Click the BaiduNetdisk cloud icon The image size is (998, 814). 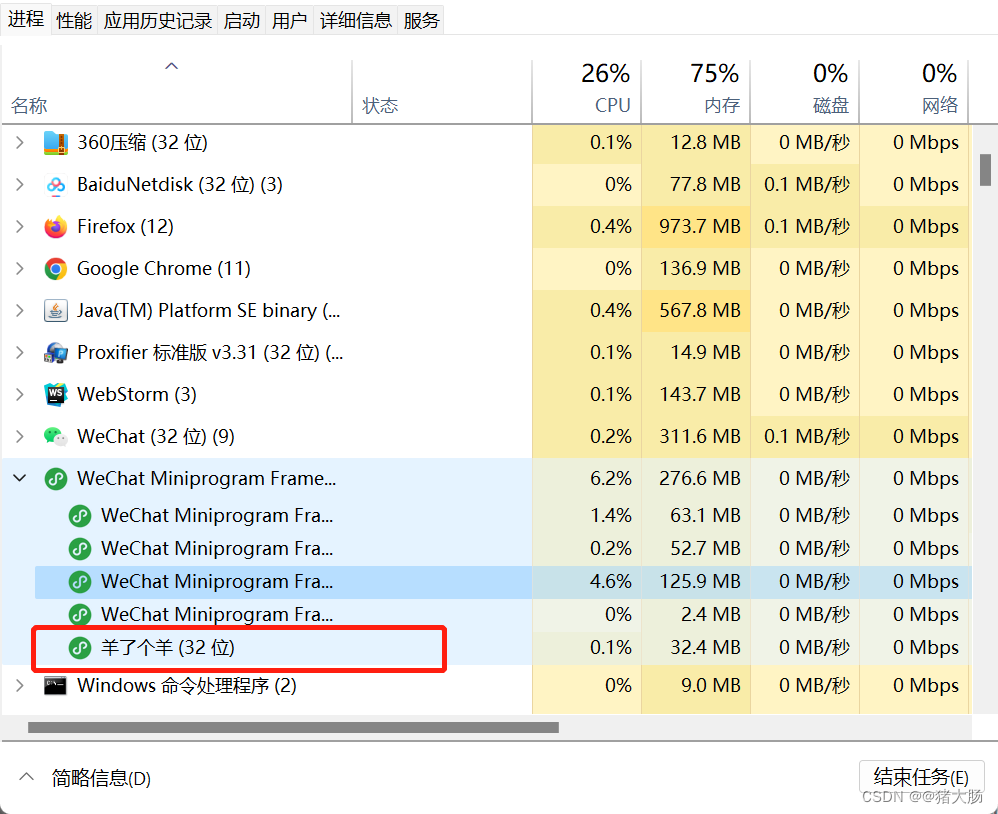(55, 185)
